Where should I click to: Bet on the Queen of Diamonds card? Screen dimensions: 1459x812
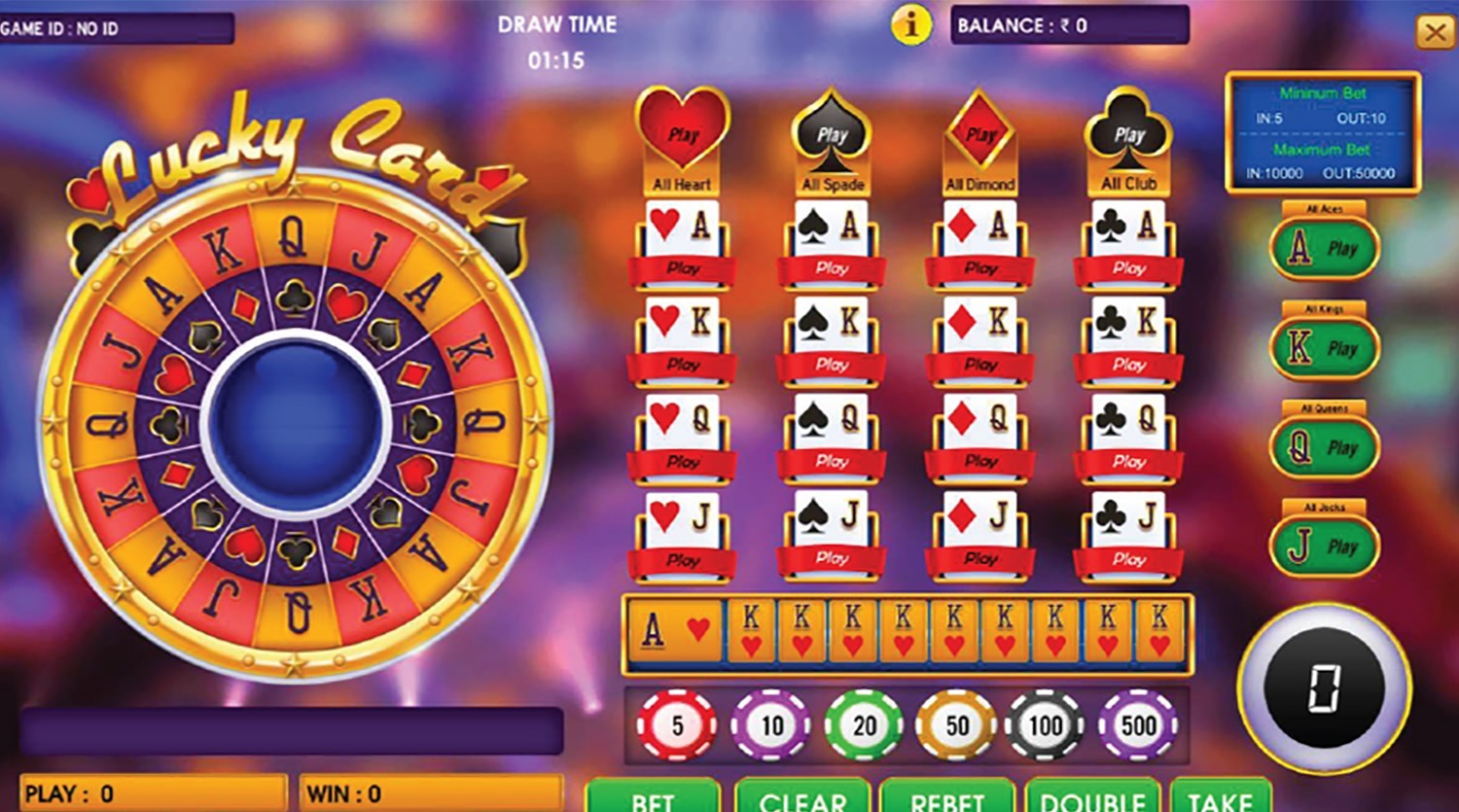980,438
